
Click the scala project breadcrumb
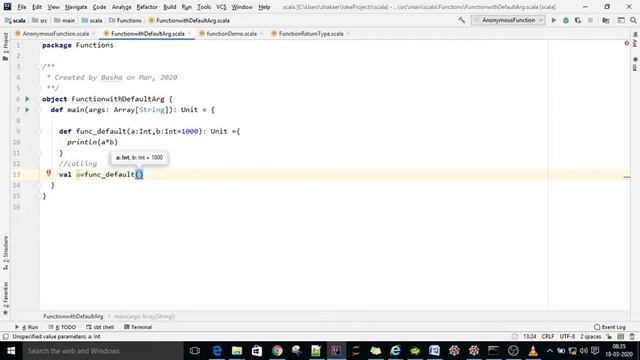[x=15, y=20]
